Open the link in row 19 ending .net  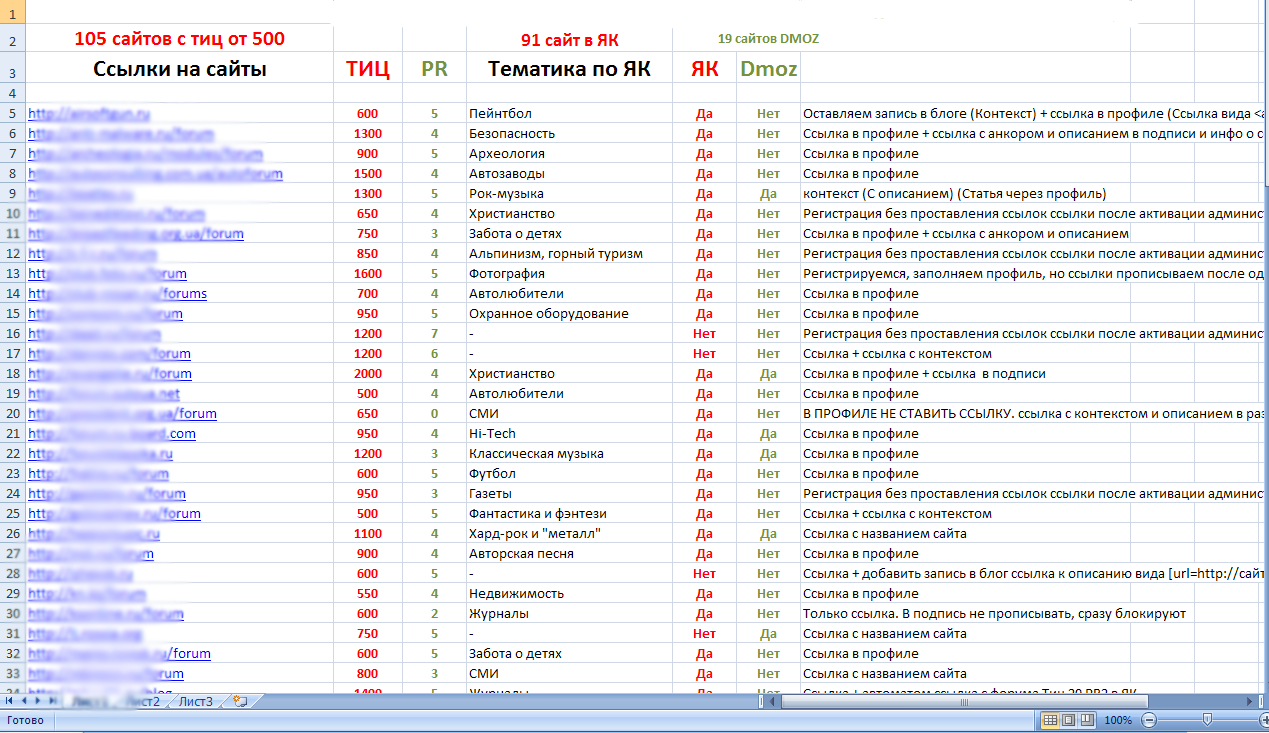coord(104,393)
